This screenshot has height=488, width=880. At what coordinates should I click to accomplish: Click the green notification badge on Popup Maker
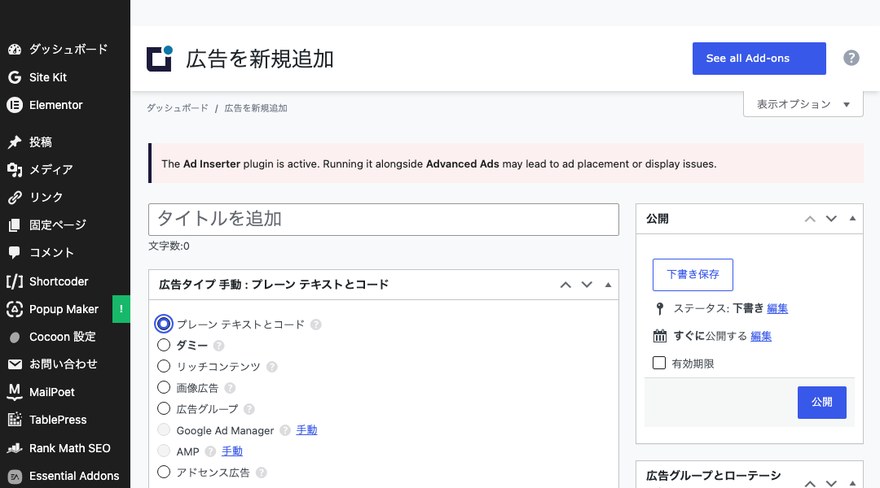coord(121,309)
